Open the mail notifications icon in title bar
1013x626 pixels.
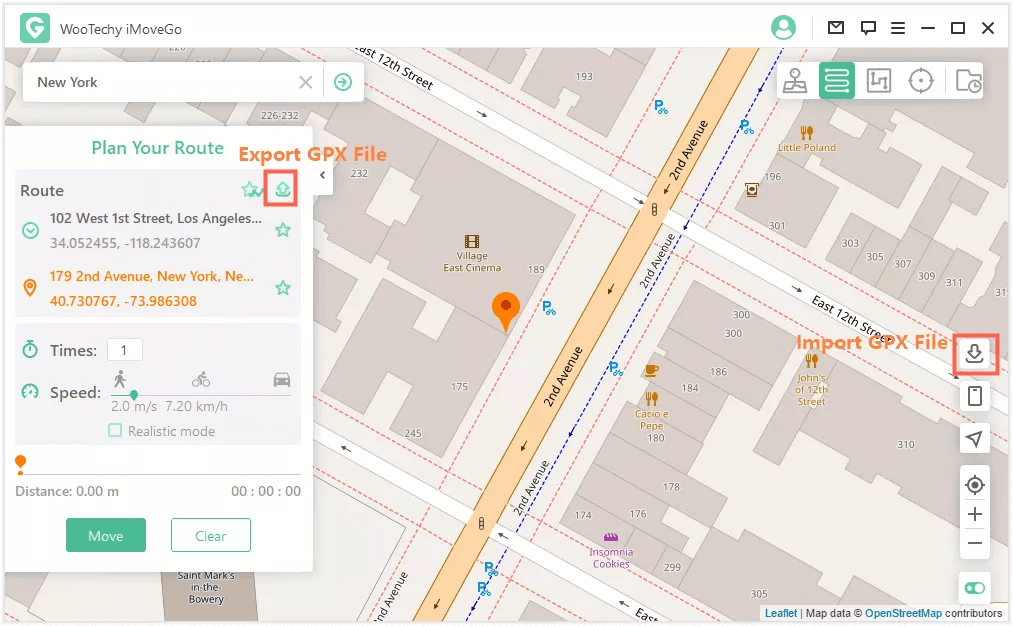[836, 27]
